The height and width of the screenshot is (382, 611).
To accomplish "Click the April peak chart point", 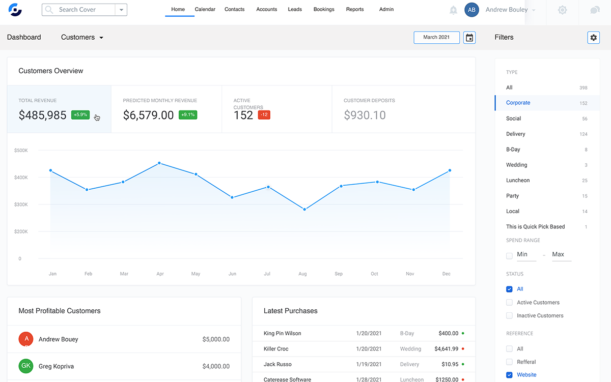I will [x=159, y=163].
